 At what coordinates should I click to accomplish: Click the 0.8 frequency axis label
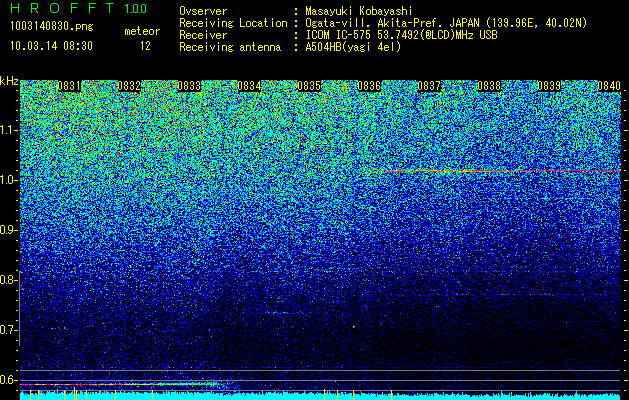click(x=7, y=280)
